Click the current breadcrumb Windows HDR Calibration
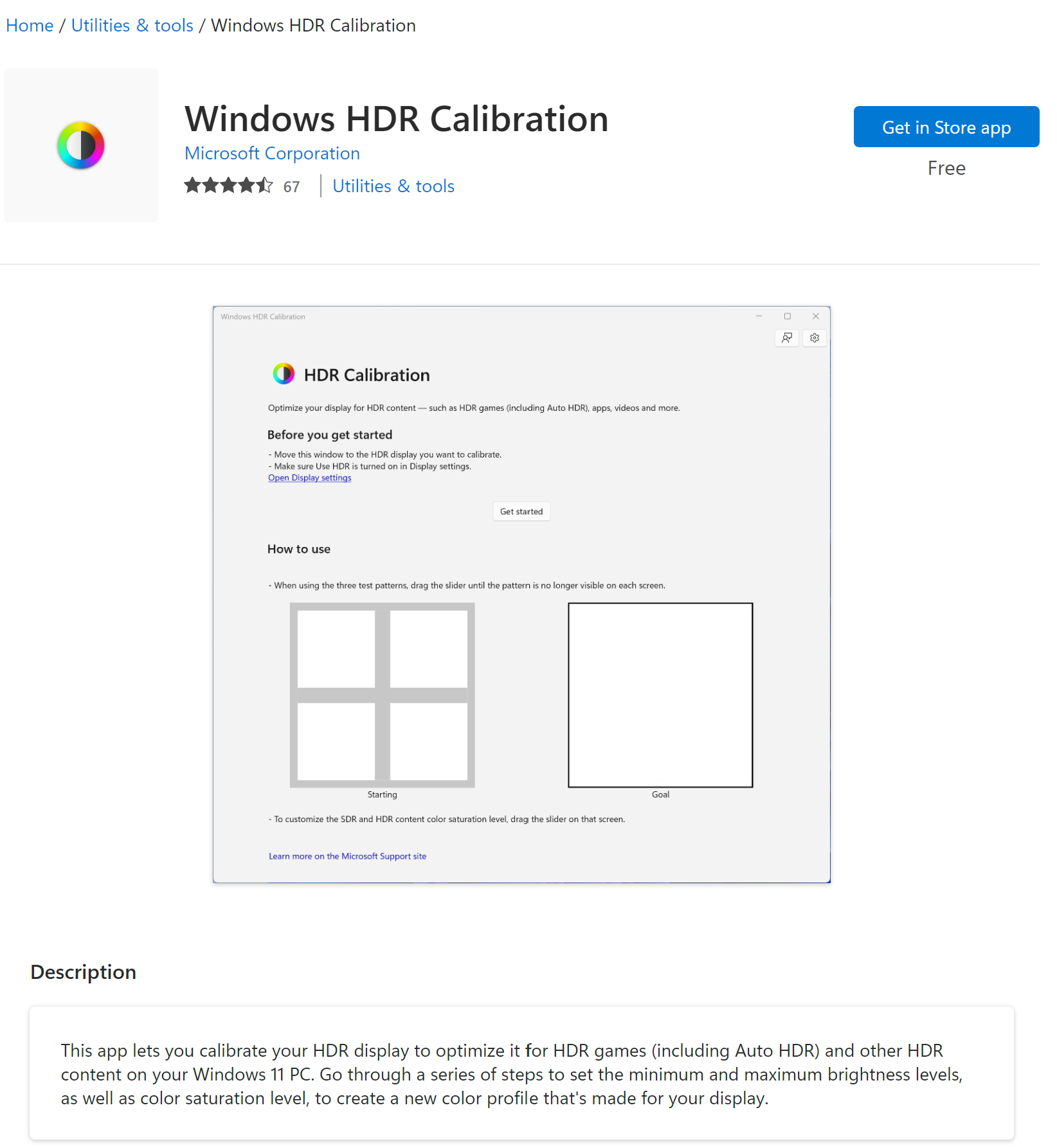This screenshot has width=1057, height=1148. click(314, 26)
